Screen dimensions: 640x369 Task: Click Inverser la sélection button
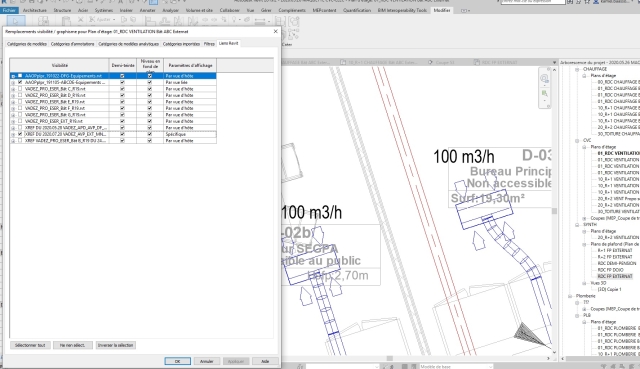coord(116,345)
